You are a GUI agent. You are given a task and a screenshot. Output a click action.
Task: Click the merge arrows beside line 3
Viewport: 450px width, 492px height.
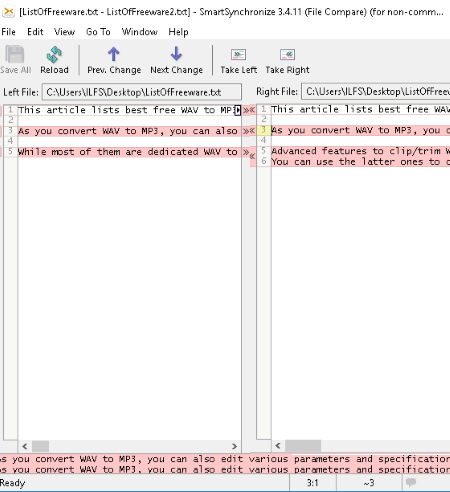pyautogui.click(x=249, y=131)
